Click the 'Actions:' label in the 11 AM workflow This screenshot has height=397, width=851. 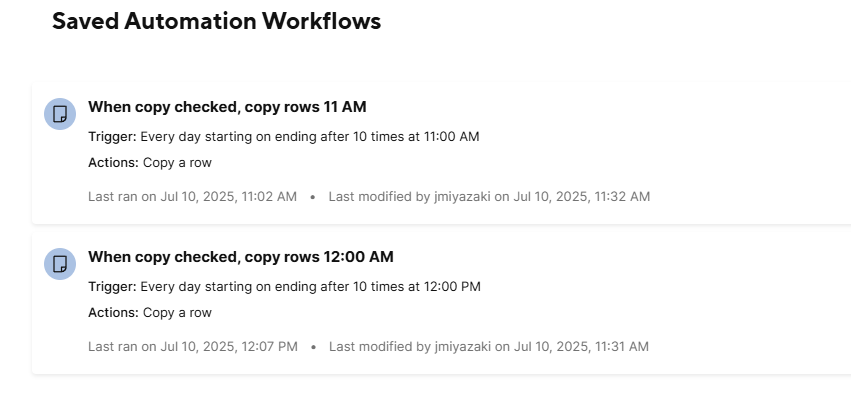[114, 163]
